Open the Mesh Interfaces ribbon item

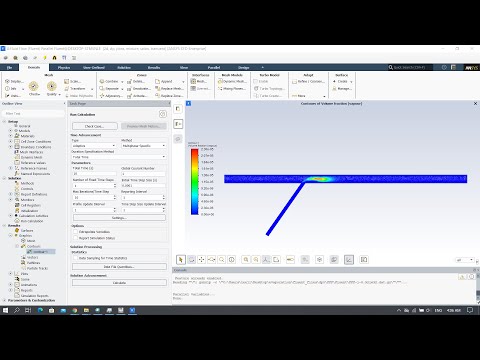[x=199, y=81]
